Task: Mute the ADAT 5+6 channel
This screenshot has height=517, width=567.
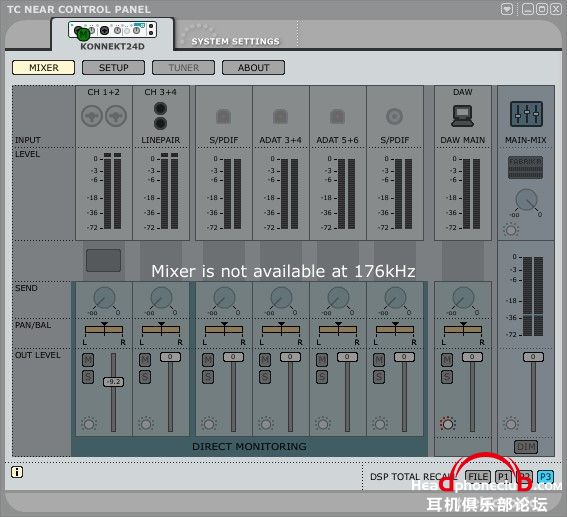Action: point(322,360)
